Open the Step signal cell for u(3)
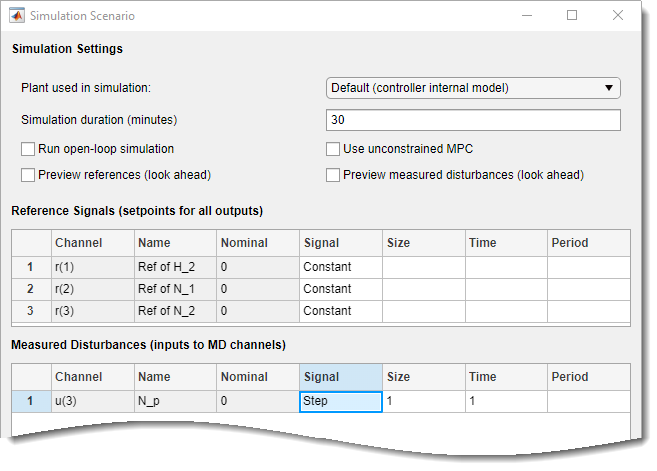This screenshot has height=471, width=657. 341,401
